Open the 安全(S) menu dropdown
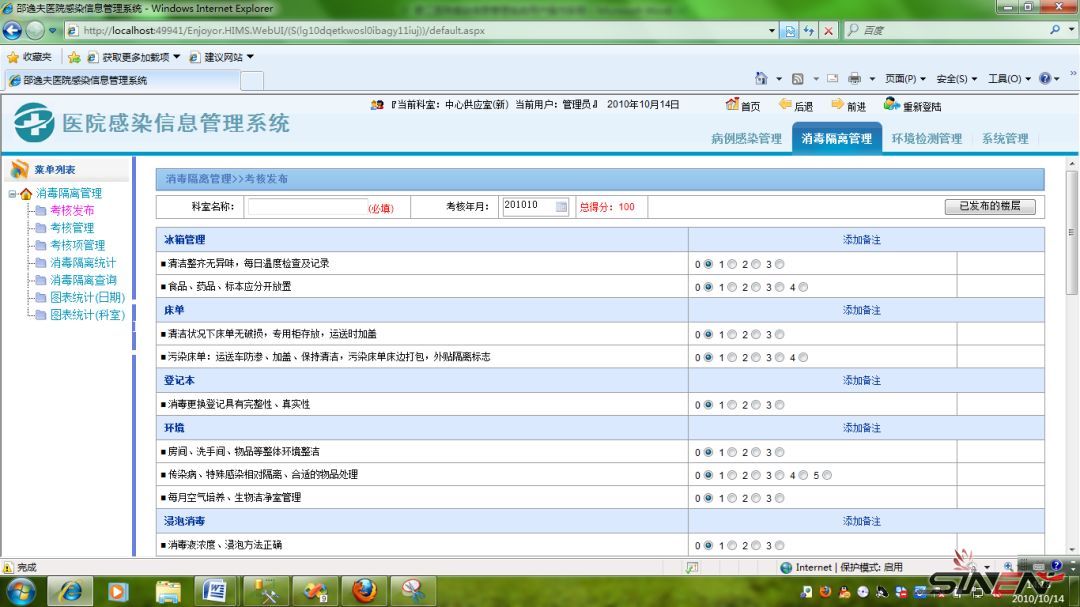 tap(957, 79)
